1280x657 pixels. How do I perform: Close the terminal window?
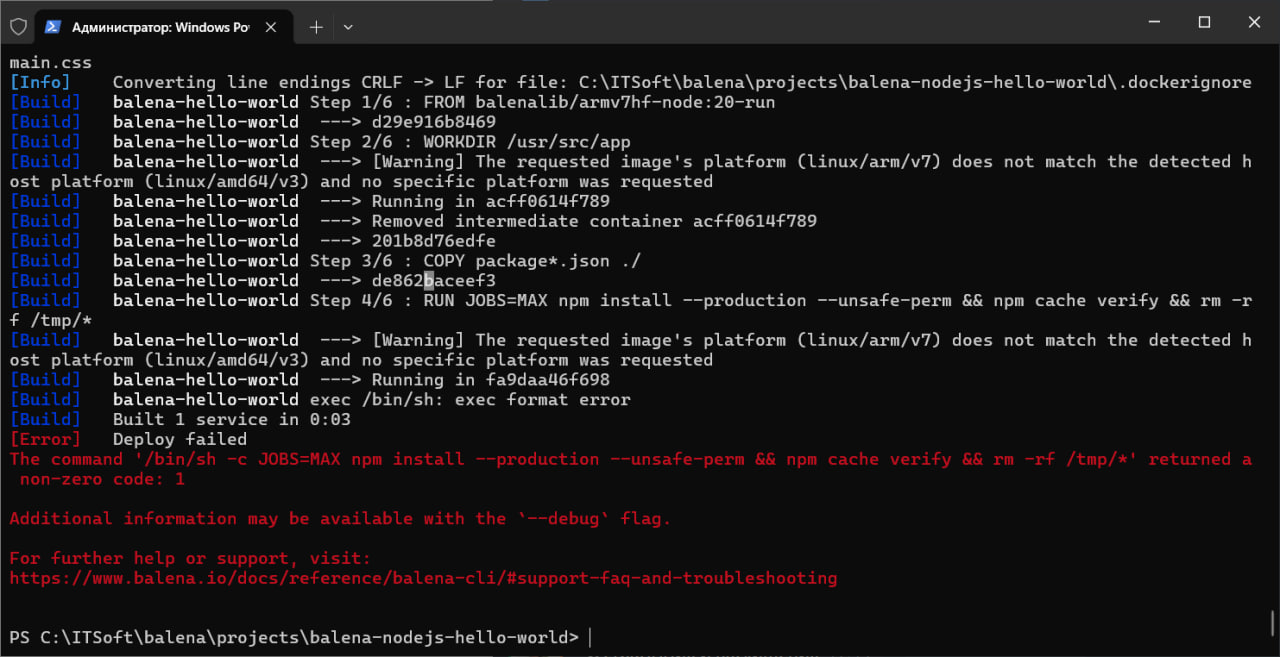pyautogui.click(x=1254, y=22)
